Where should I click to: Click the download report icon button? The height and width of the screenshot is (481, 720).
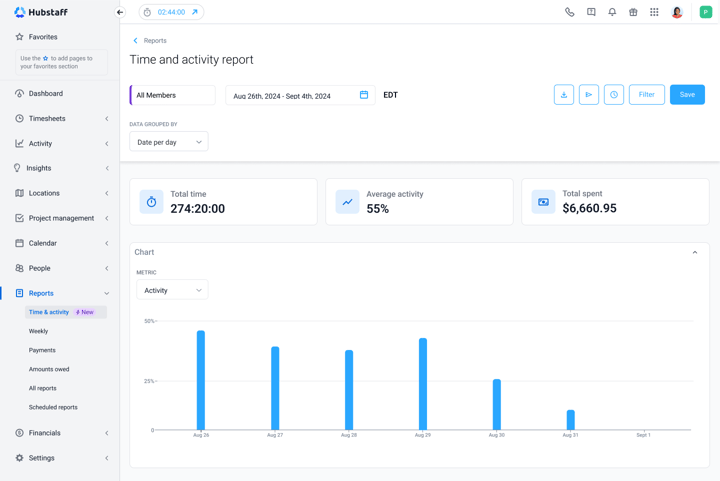563,95
